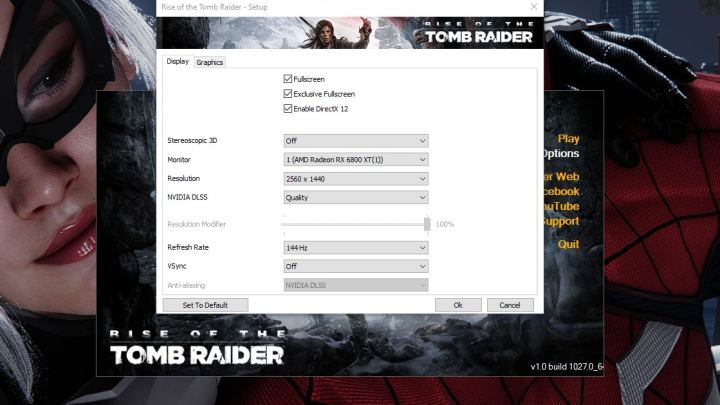Expand the VSync dropdown
Viewport: 720px width, 405px height.
click(356, 266)
